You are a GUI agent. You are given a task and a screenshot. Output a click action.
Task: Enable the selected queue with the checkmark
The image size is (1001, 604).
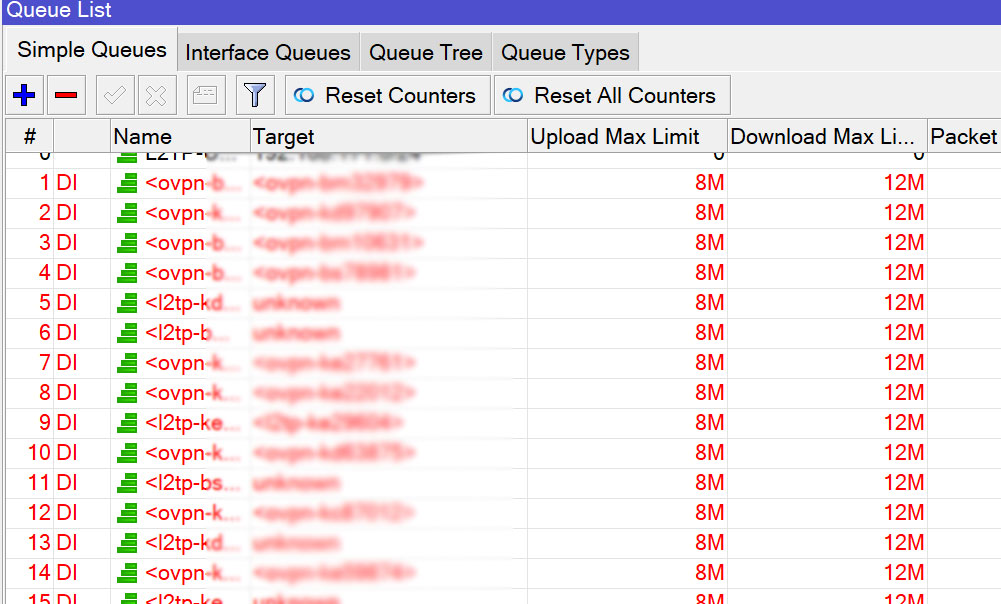pos(114,95)
